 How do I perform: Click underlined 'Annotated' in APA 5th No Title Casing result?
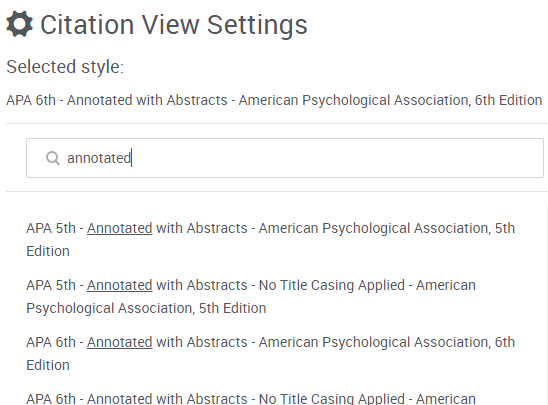pyautogui.click(x=120, y=285)
